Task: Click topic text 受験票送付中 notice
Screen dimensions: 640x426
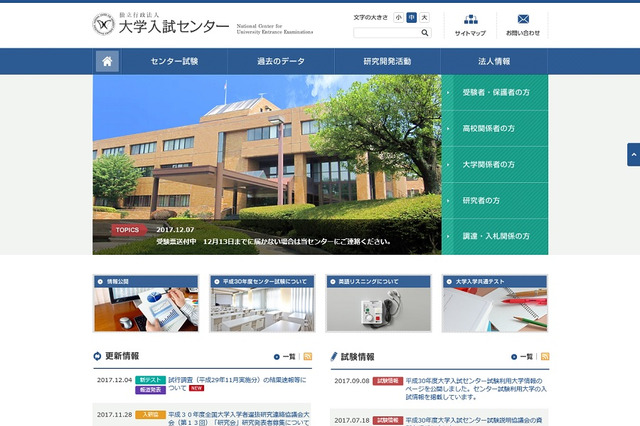Action: pos(273,242)
